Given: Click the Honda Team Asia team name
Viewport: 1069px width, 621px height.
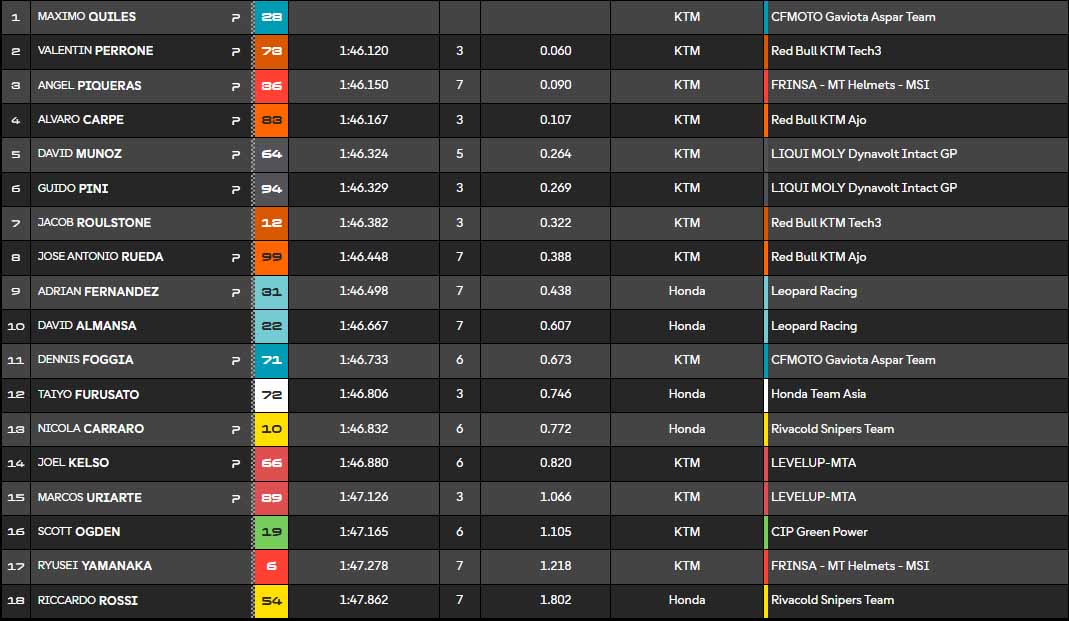Looking at the screenshot, I should click(x=818, y=394).
